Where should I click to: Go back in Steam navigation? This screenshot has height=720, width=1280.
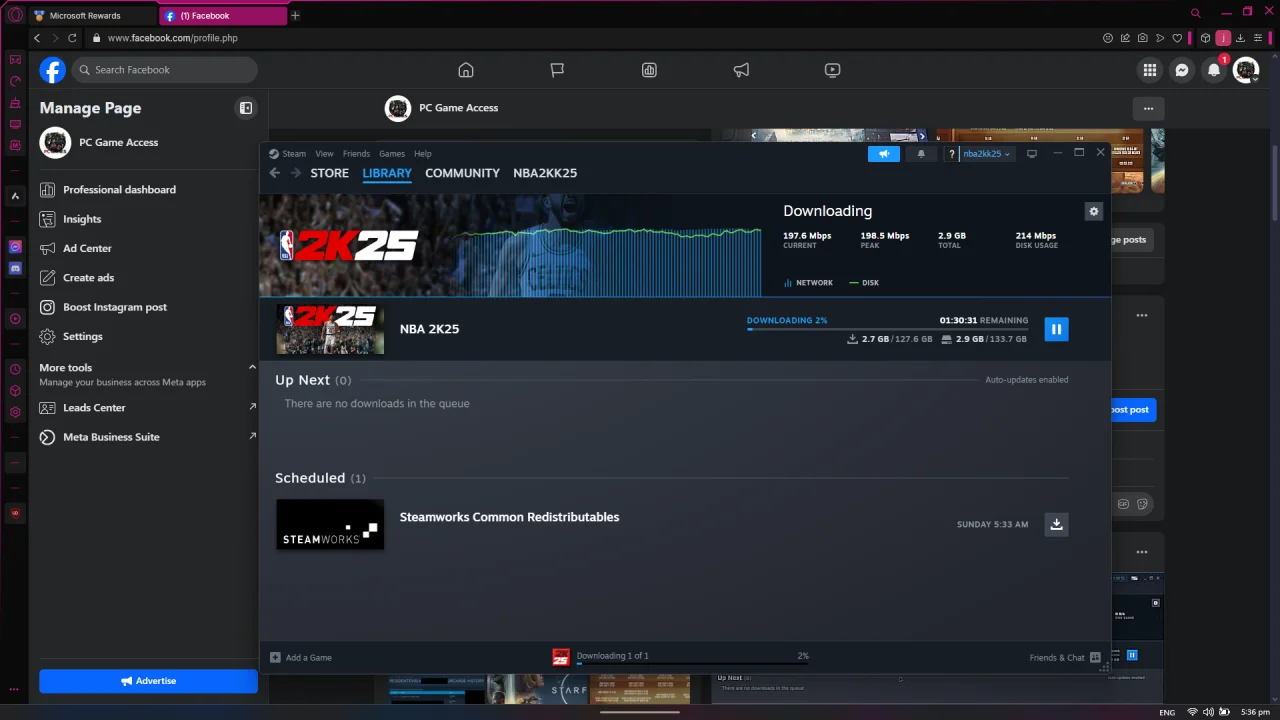pos(275,173)
